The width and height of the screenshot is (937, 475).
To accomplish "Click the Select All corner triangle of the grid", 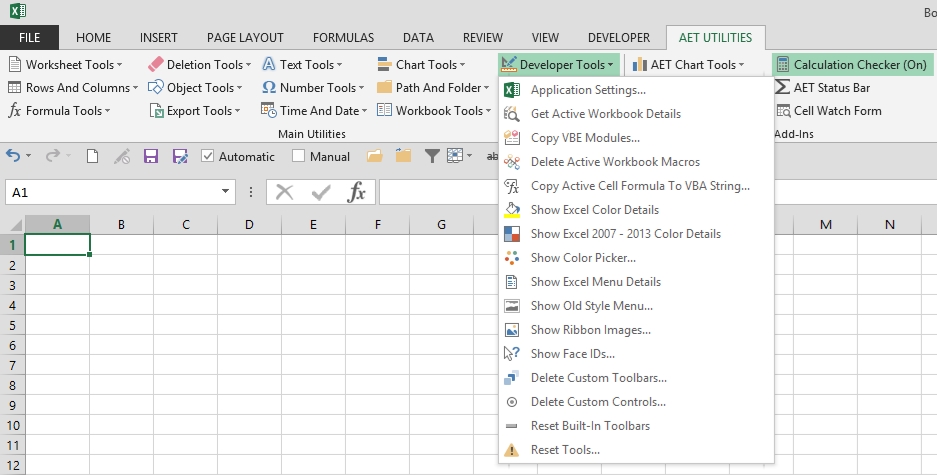I will click(14, 225).
